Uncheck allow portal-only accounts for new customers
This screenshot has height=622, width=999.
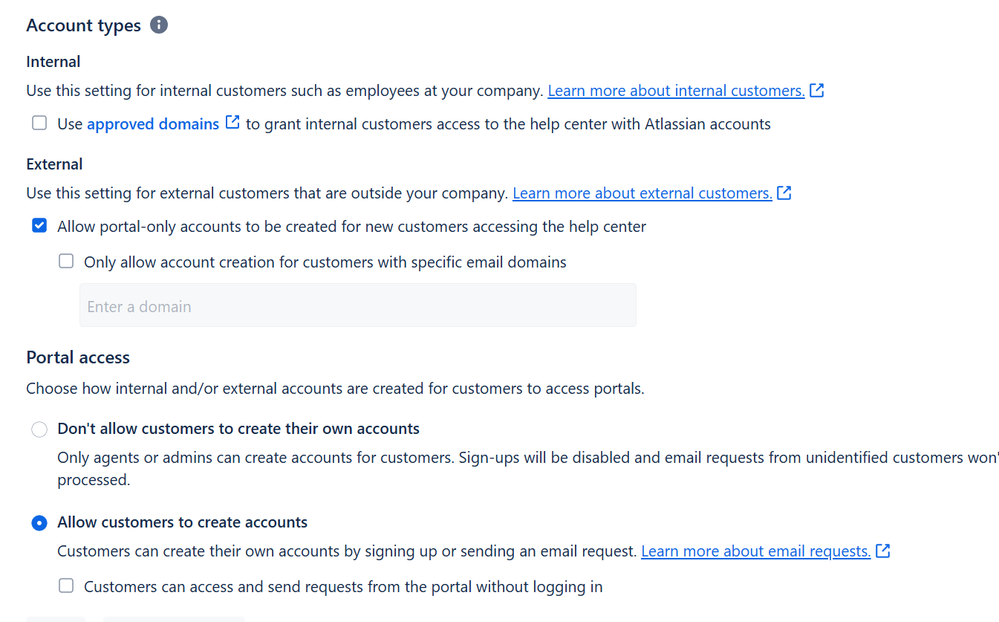point(39,226)
